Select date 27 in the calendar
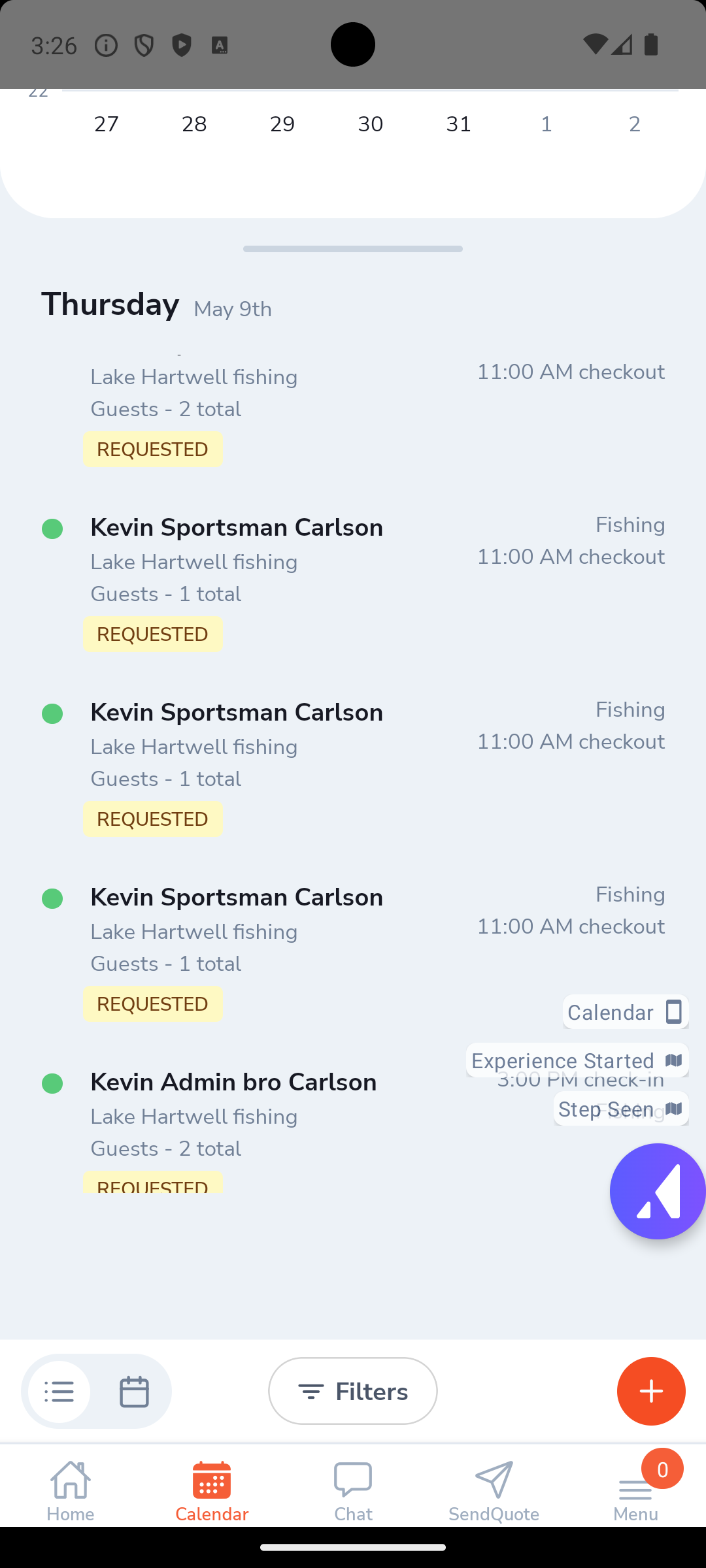 [x=107, y=123]
